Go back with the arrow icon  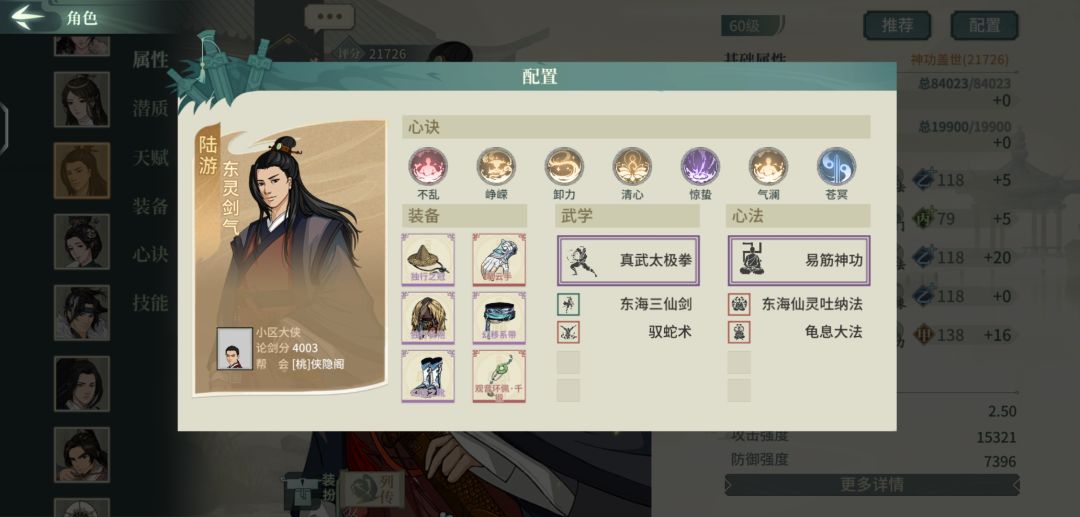tap(28, 17)
